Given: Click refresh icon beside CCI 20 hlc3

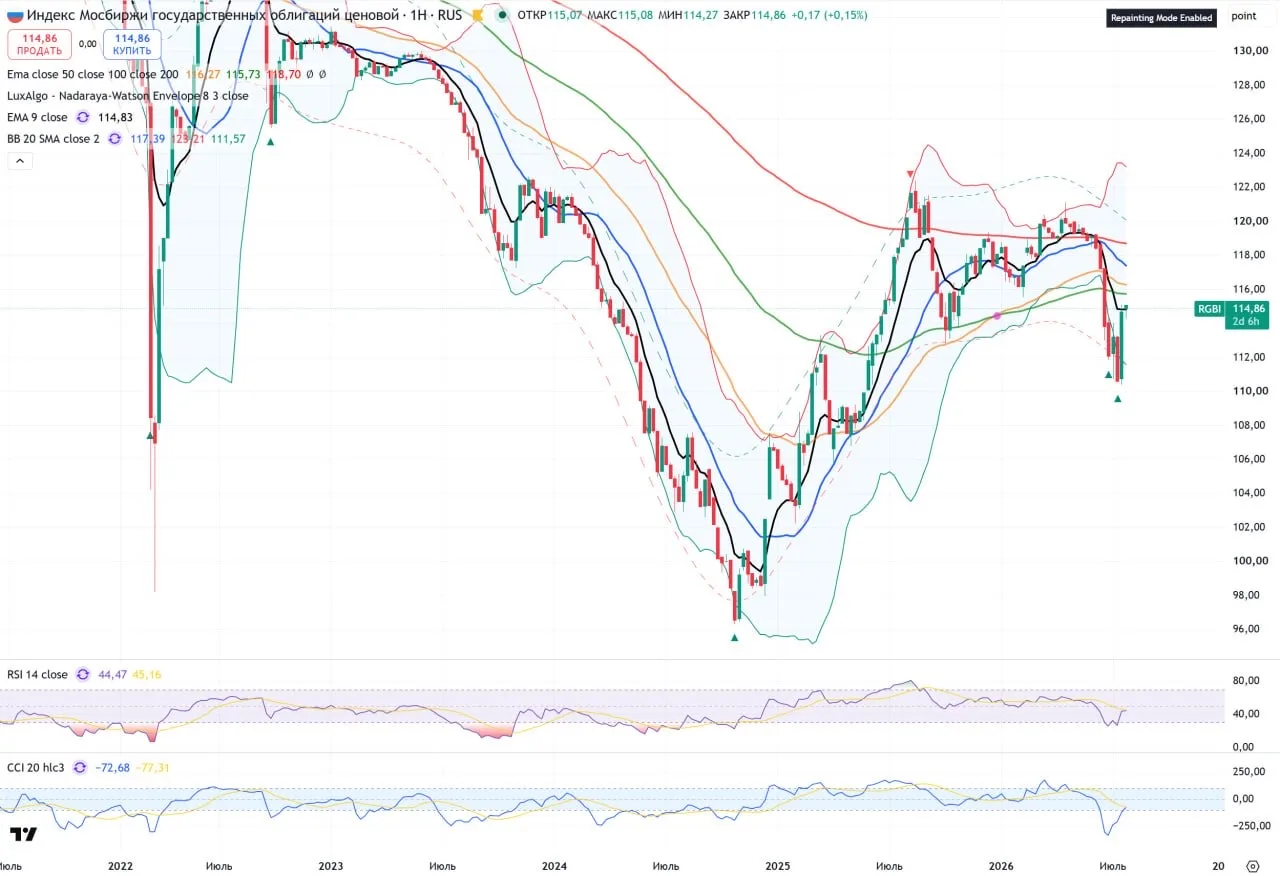Looking at the screenshot, I should coord(80,768).
